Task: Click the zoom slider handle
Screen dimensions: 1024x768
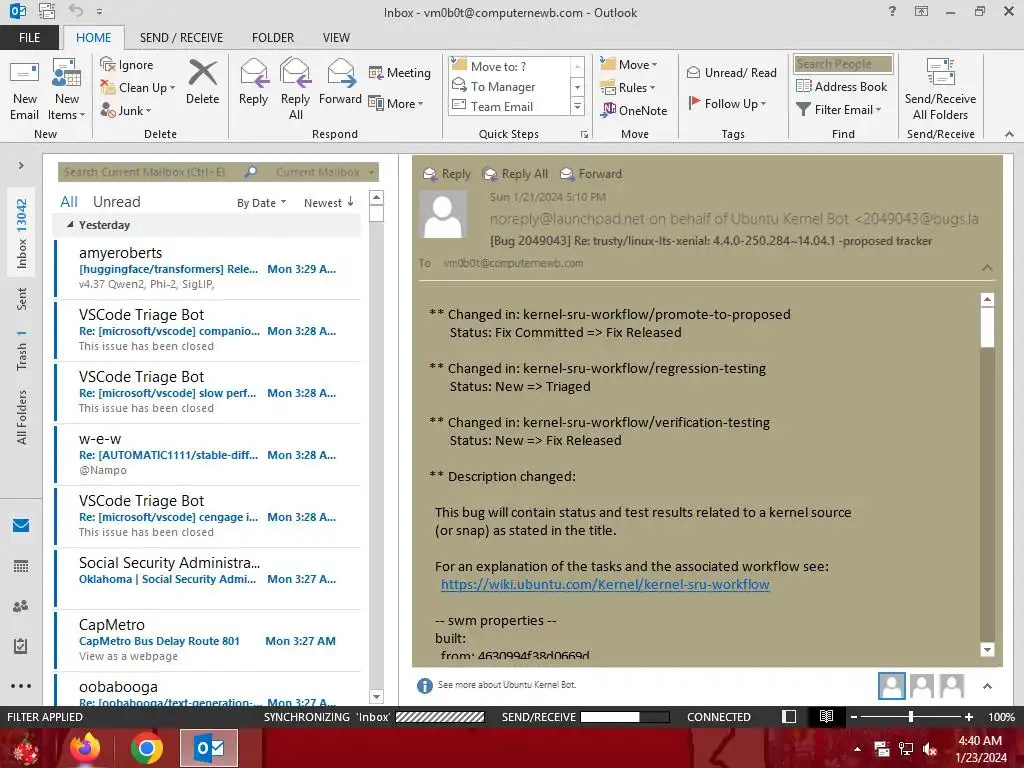Action: pos(911,717)
